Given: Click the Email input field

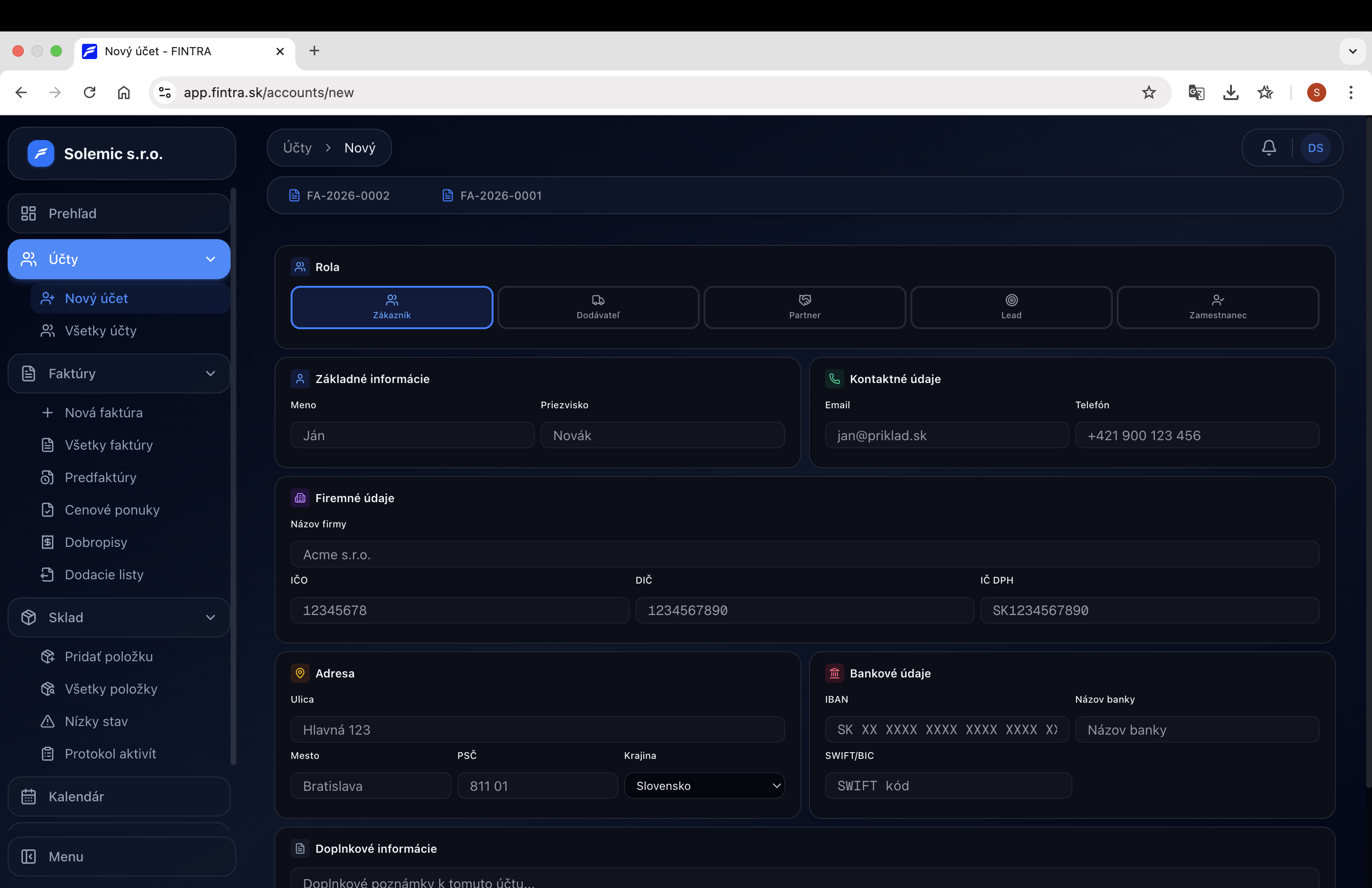Looking at the screenshot, I should pyautogui.click(x=946, y=435).
